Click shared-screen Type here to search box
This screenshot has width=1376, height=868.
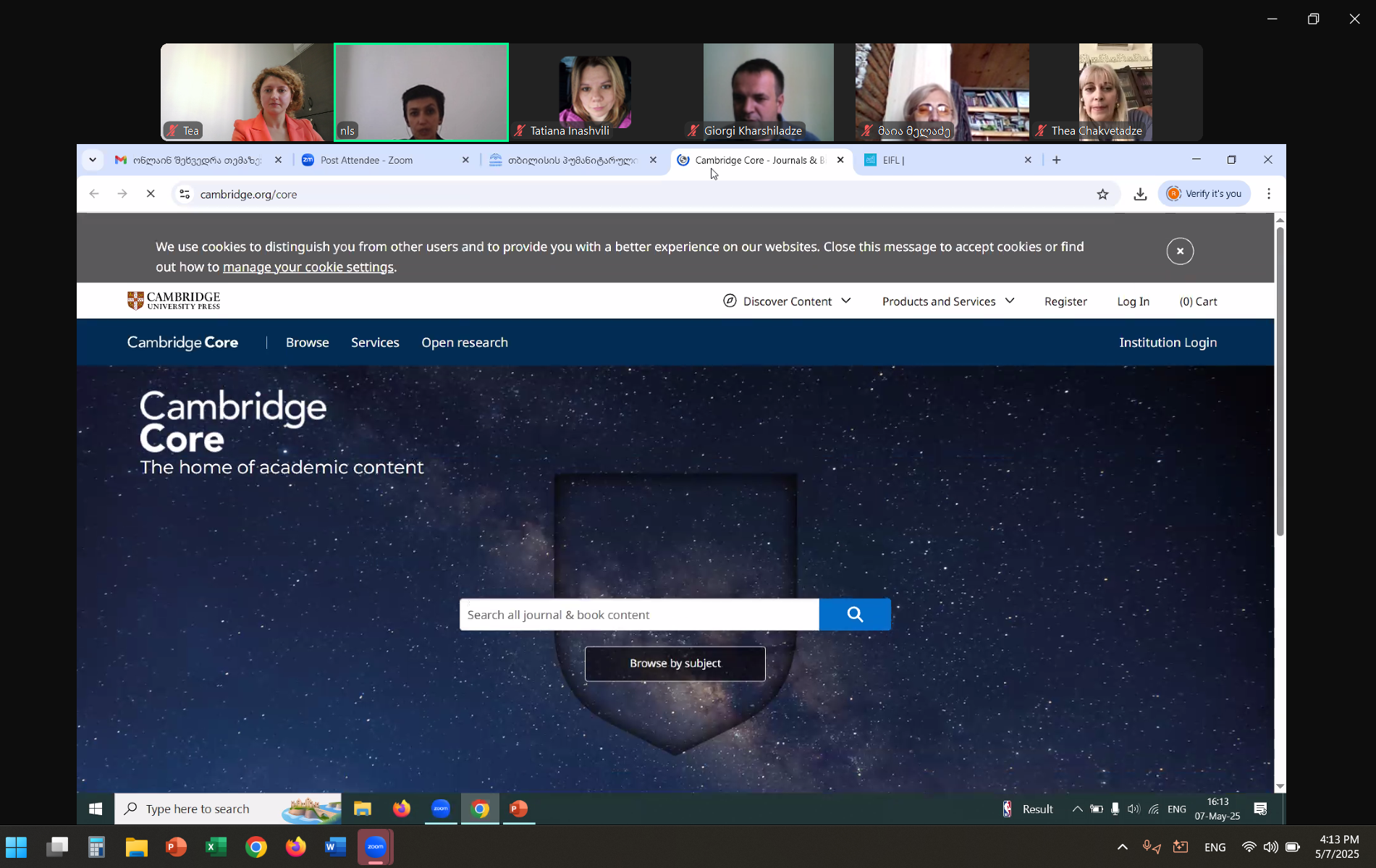[x=227, y=809]
